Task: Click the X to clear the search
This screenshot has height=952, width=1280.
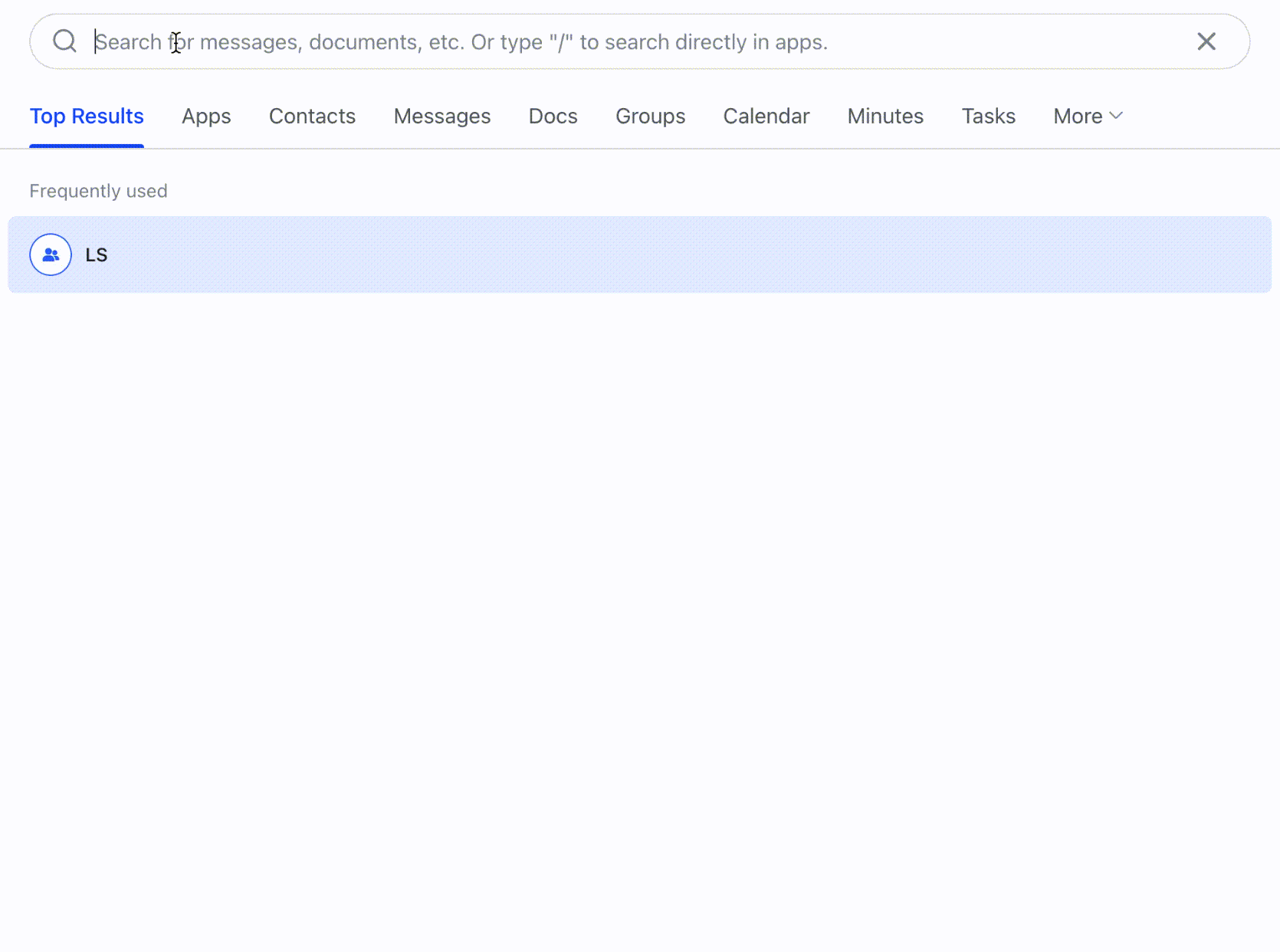Action: tap(1206, 41)
